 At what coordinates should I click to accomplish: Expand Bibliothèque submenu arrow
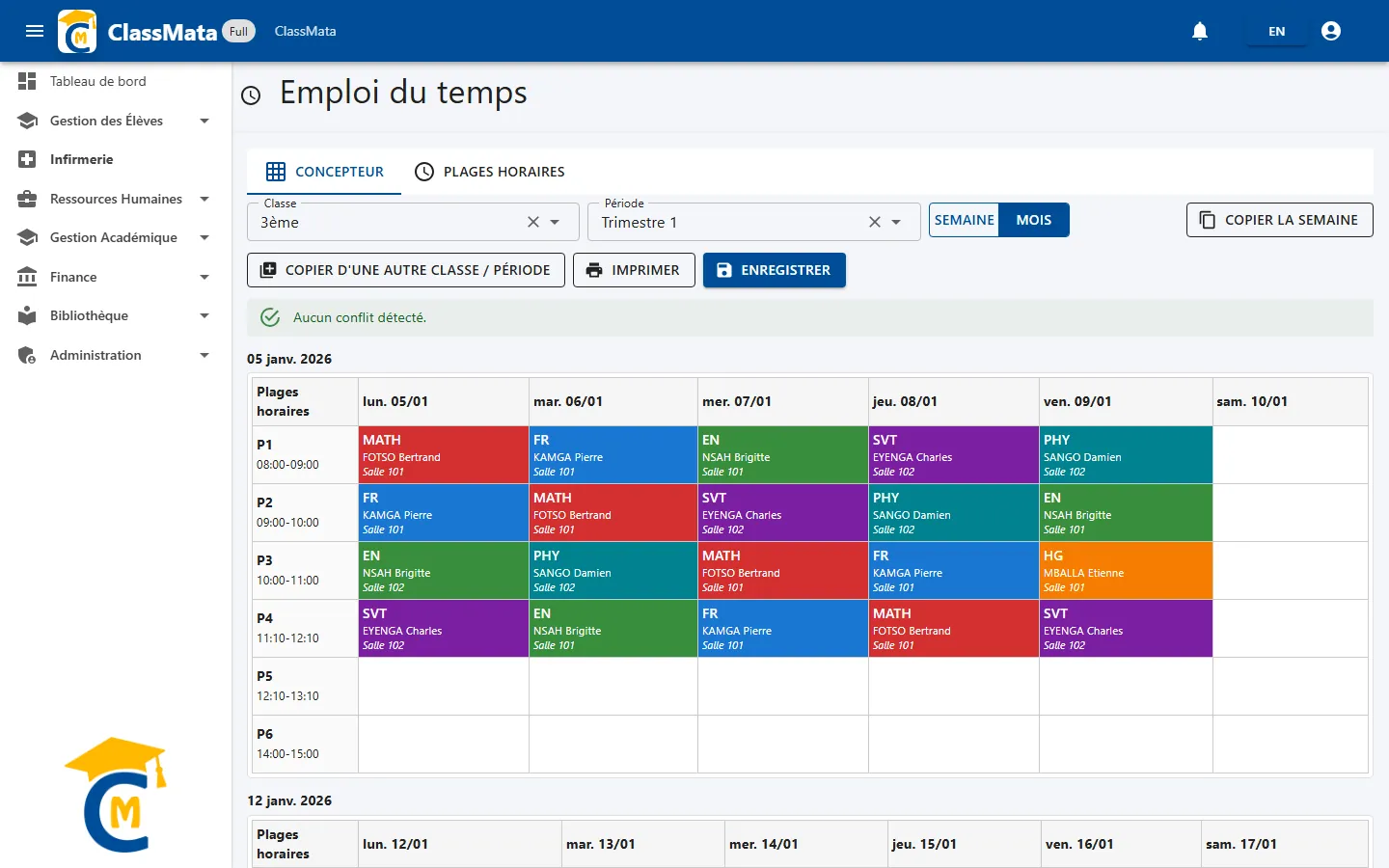[204, 315]
